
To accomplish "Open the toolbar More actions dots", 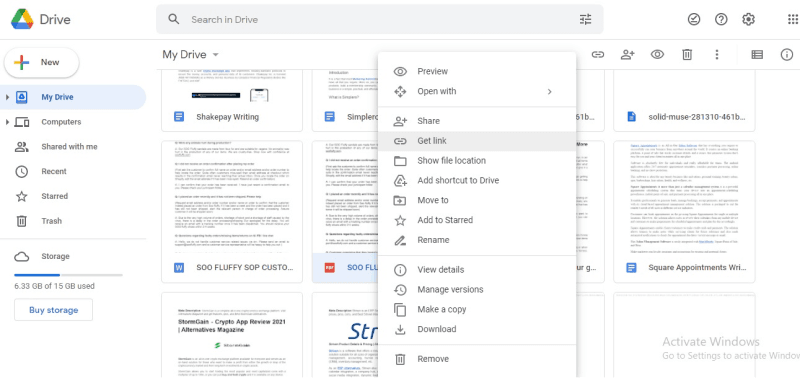I will coord(717,54).
